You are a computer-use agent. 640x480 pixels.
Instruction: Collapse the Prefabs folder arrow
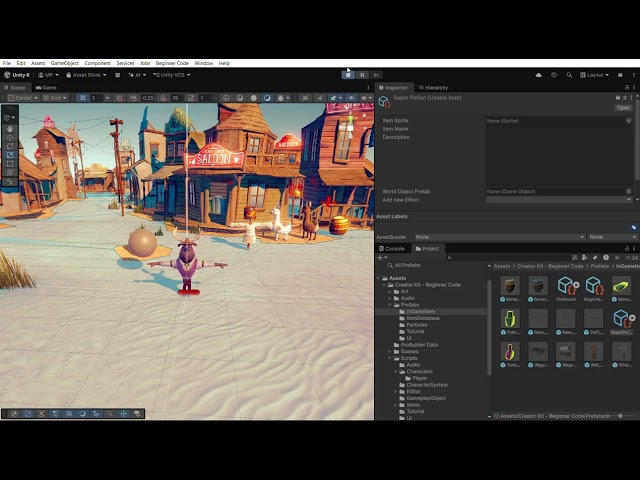coord(390,305)
